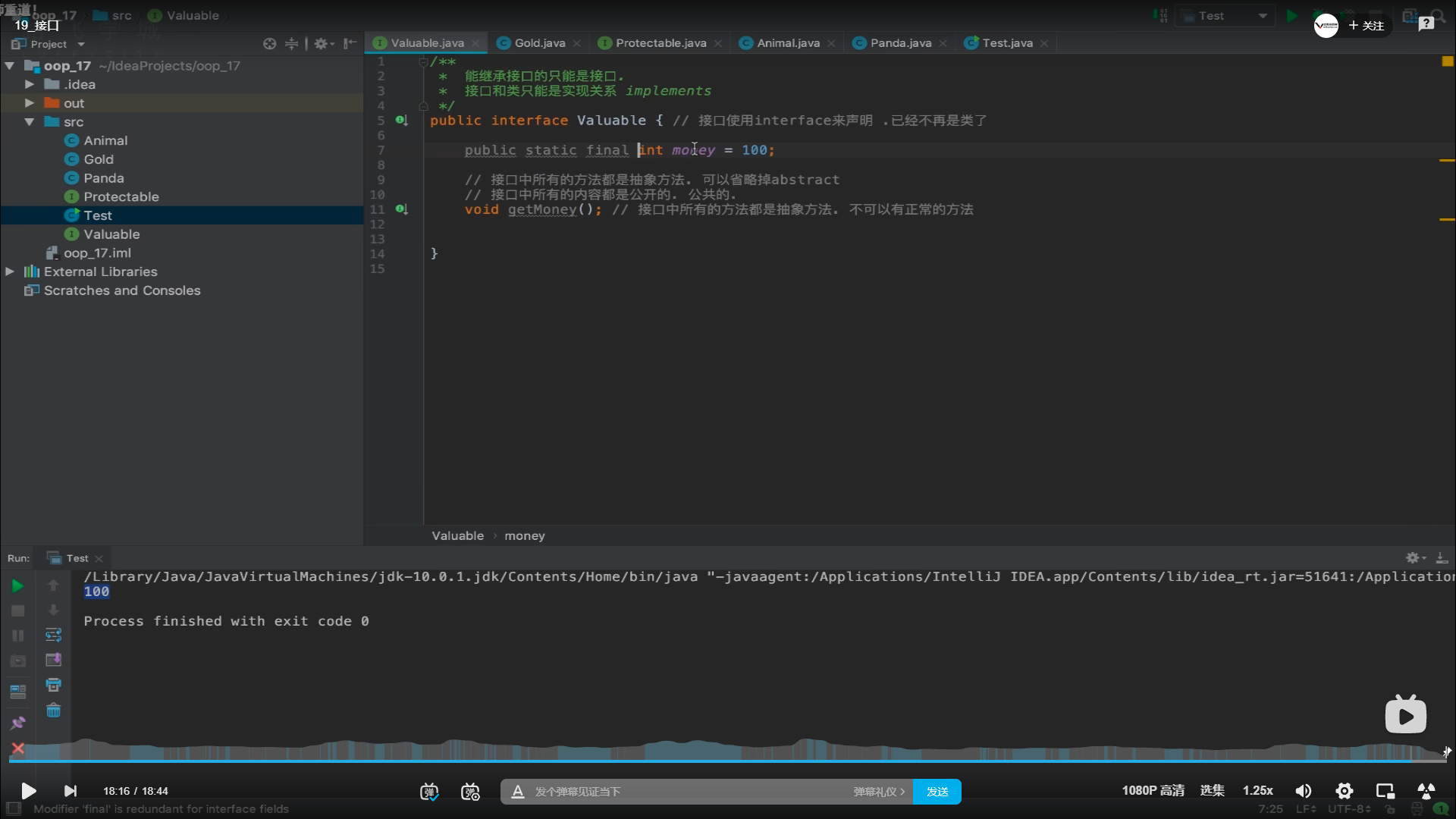The height and width of the screenshot is (819, 1456).
Task: Click the video progress bar timeline
Action: tap(728, 760)
